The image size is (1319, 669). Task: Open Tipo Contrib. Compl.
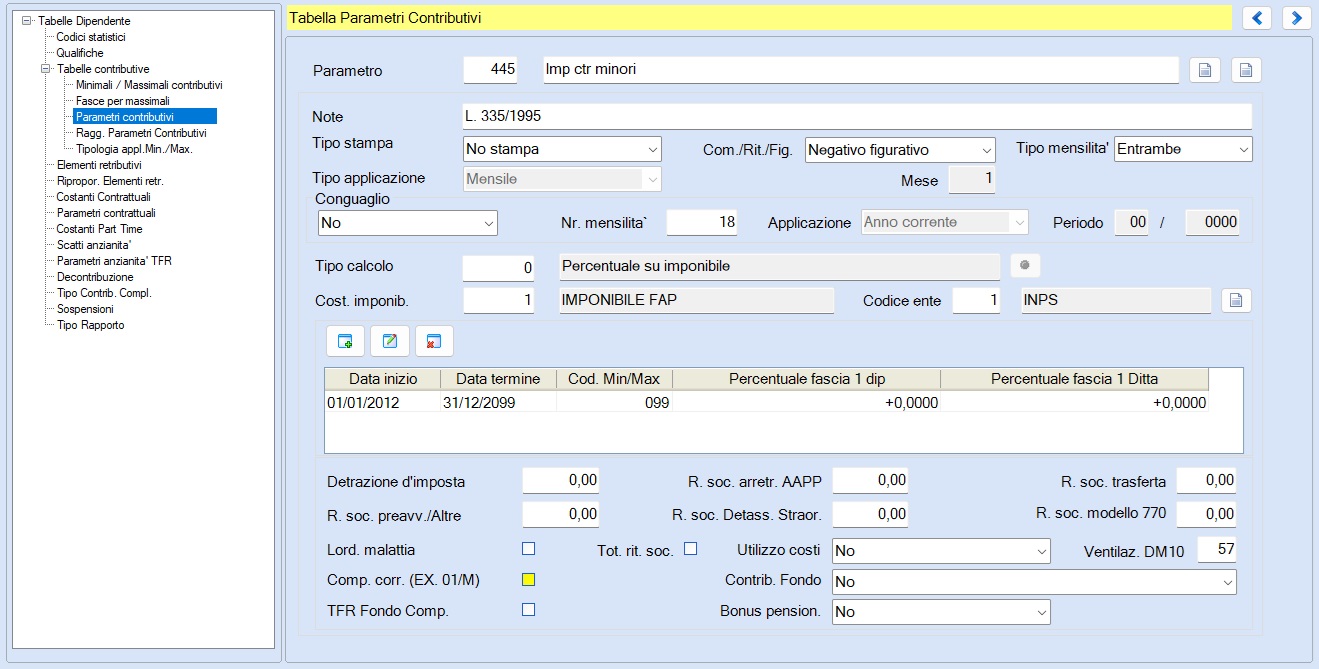pyautogui.click(x=104, y=293)
